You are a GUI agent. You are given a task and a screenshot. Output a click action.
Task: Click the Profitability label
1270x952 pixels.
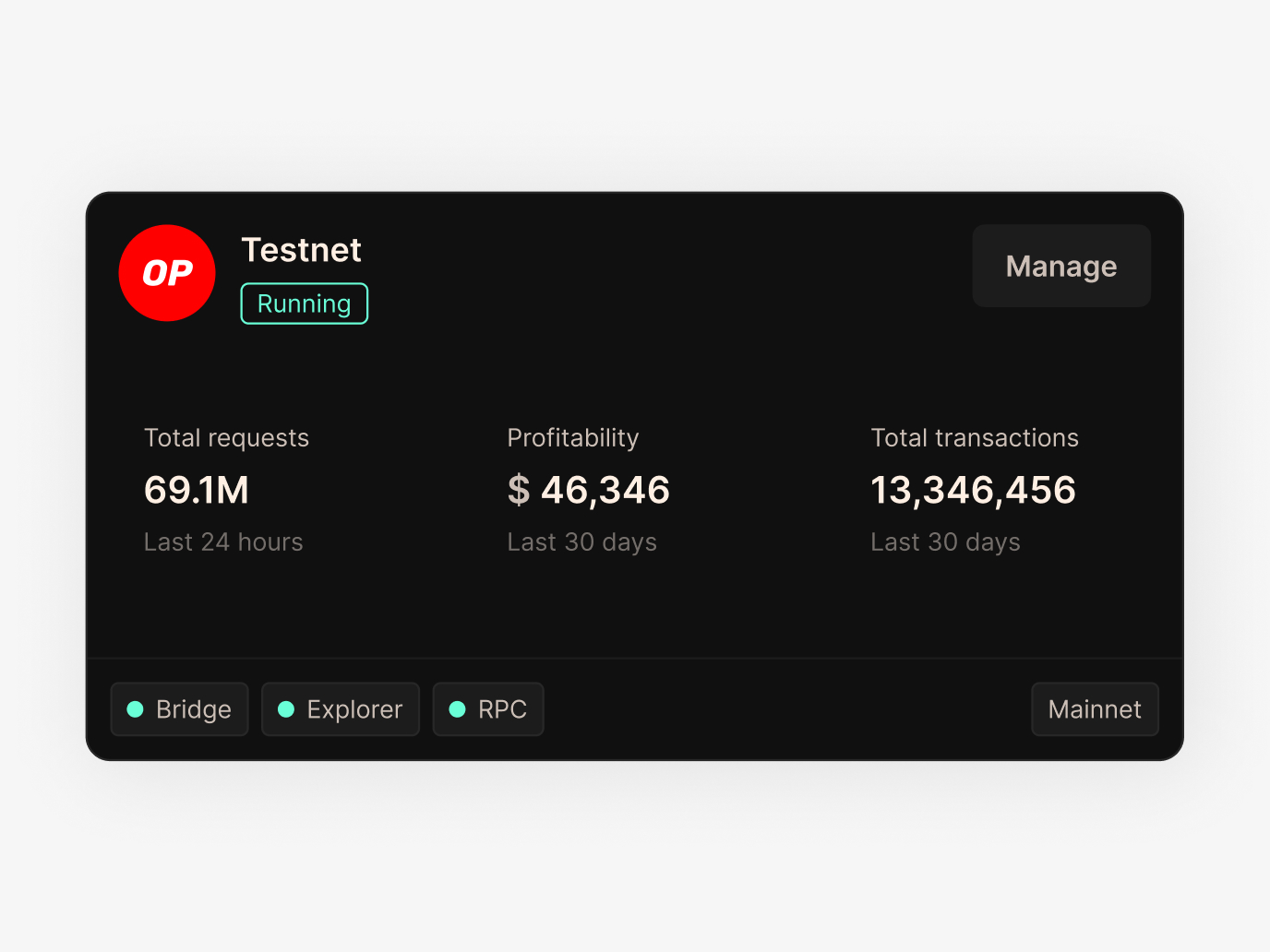(x=573, y=438)
